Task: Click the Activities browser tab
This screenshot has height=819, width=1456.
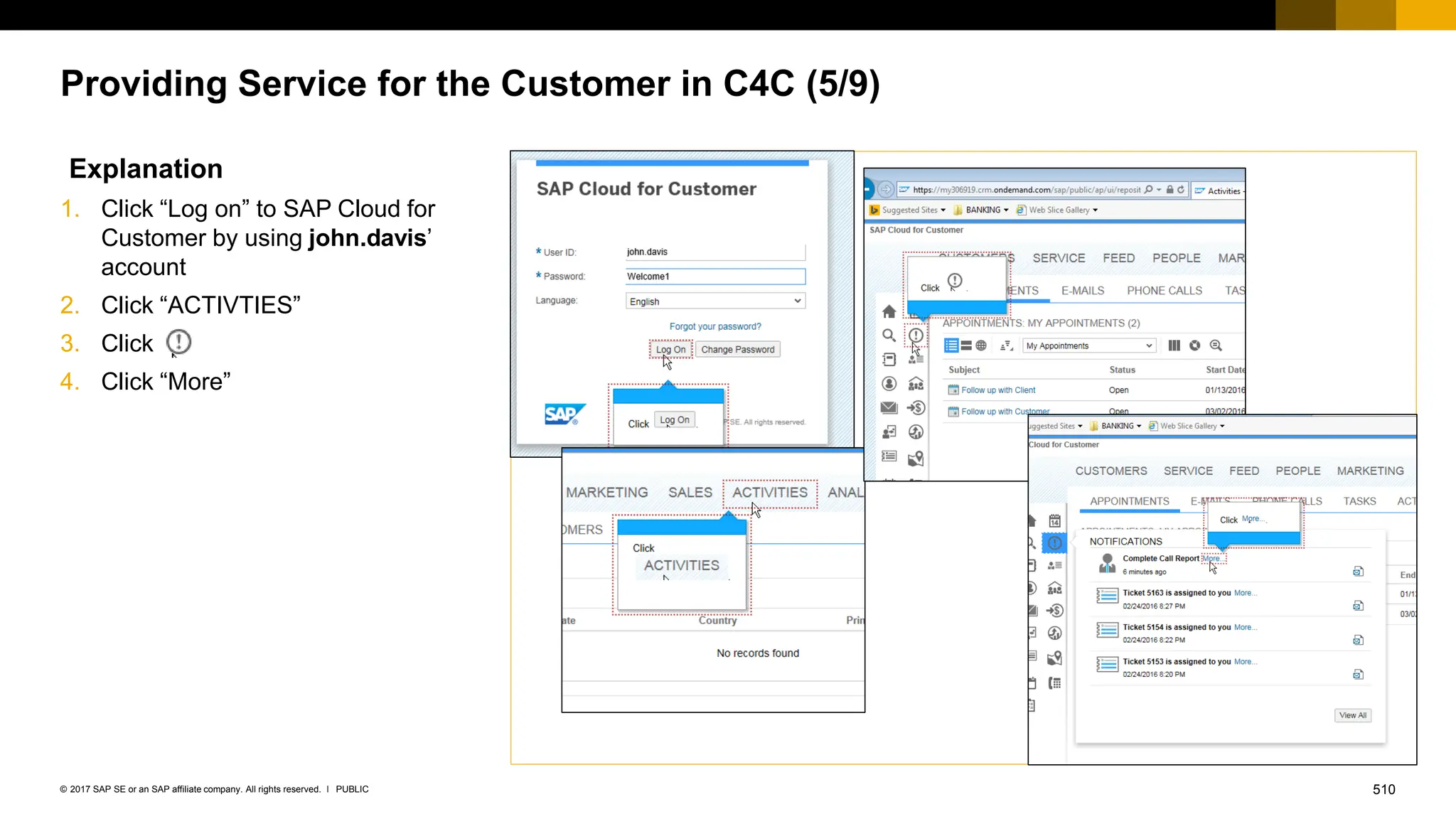Action: point(1219,191)
